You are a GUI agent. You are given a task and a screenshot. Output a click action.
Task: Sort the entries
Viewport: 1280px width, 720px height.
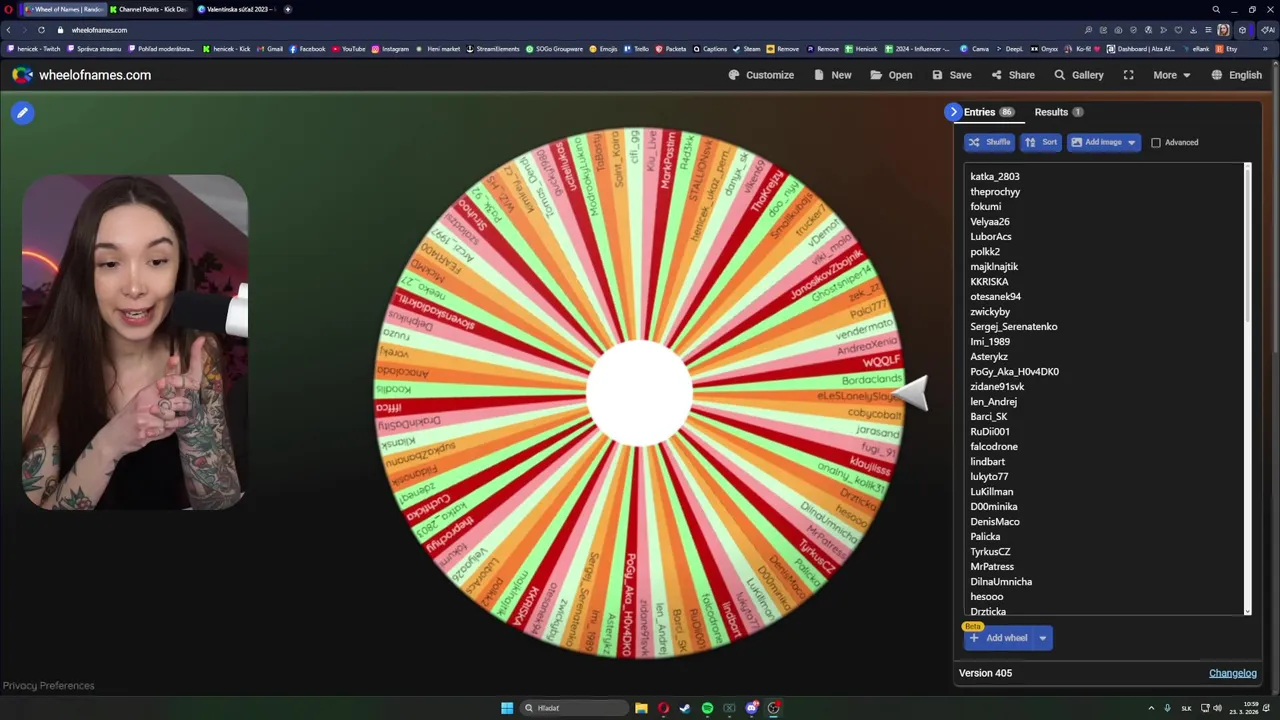1041,143
